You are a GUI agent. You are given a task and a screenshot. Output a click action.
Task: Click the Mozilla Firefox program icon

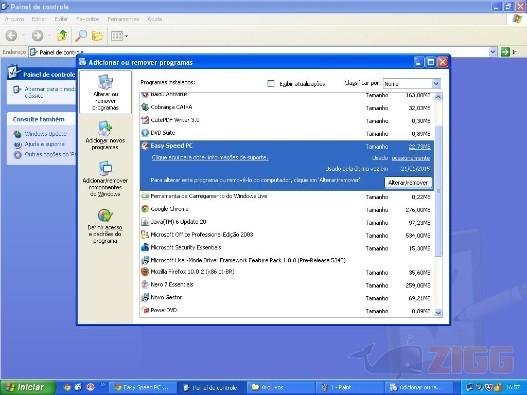click(145, 272)
